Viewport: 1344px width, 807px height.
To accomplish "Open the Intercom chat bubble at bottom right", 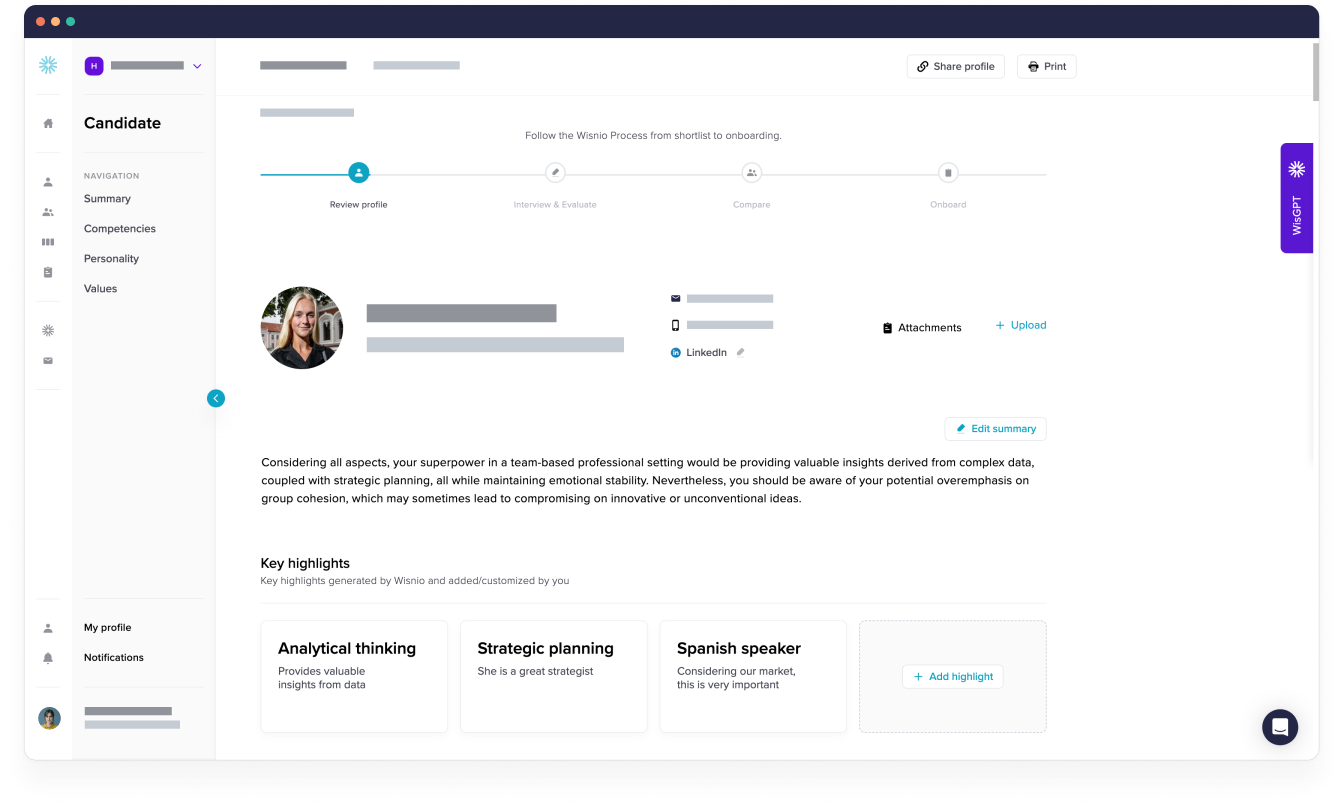I will pyautogui.click(x=1280, y=727).
